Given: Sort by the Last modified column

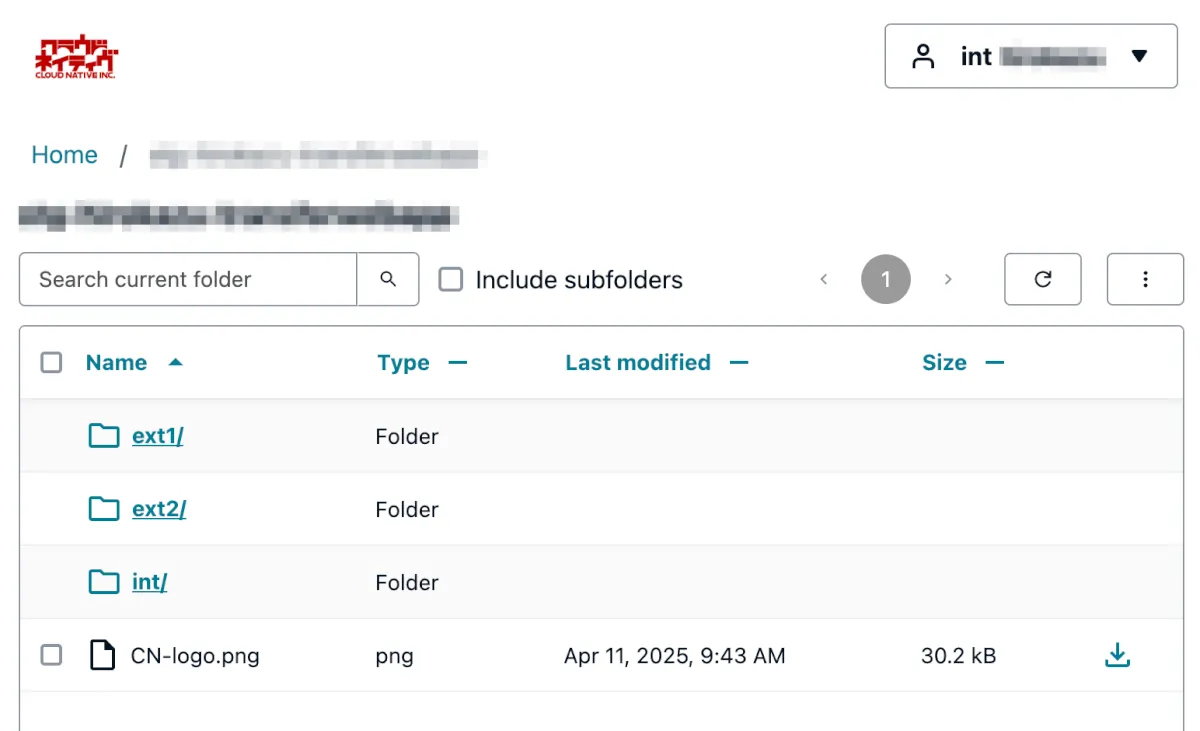Looking at the screenshot, I should [x=638, y=363].
